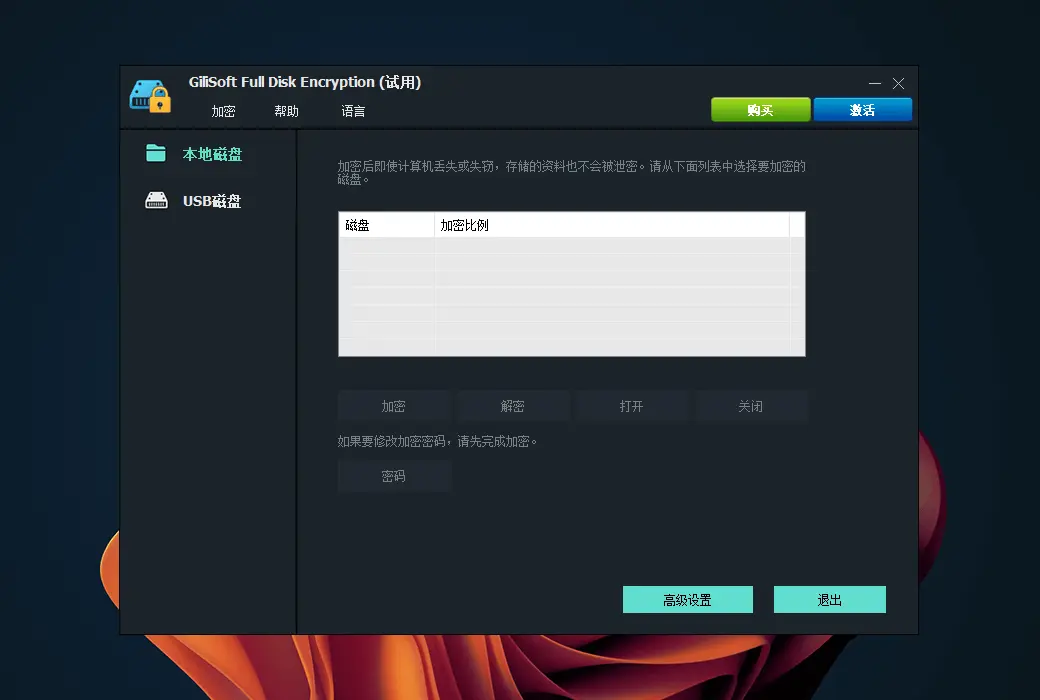
Task: Click the green folder icon beside 本地磁盘
Action: 156,153
